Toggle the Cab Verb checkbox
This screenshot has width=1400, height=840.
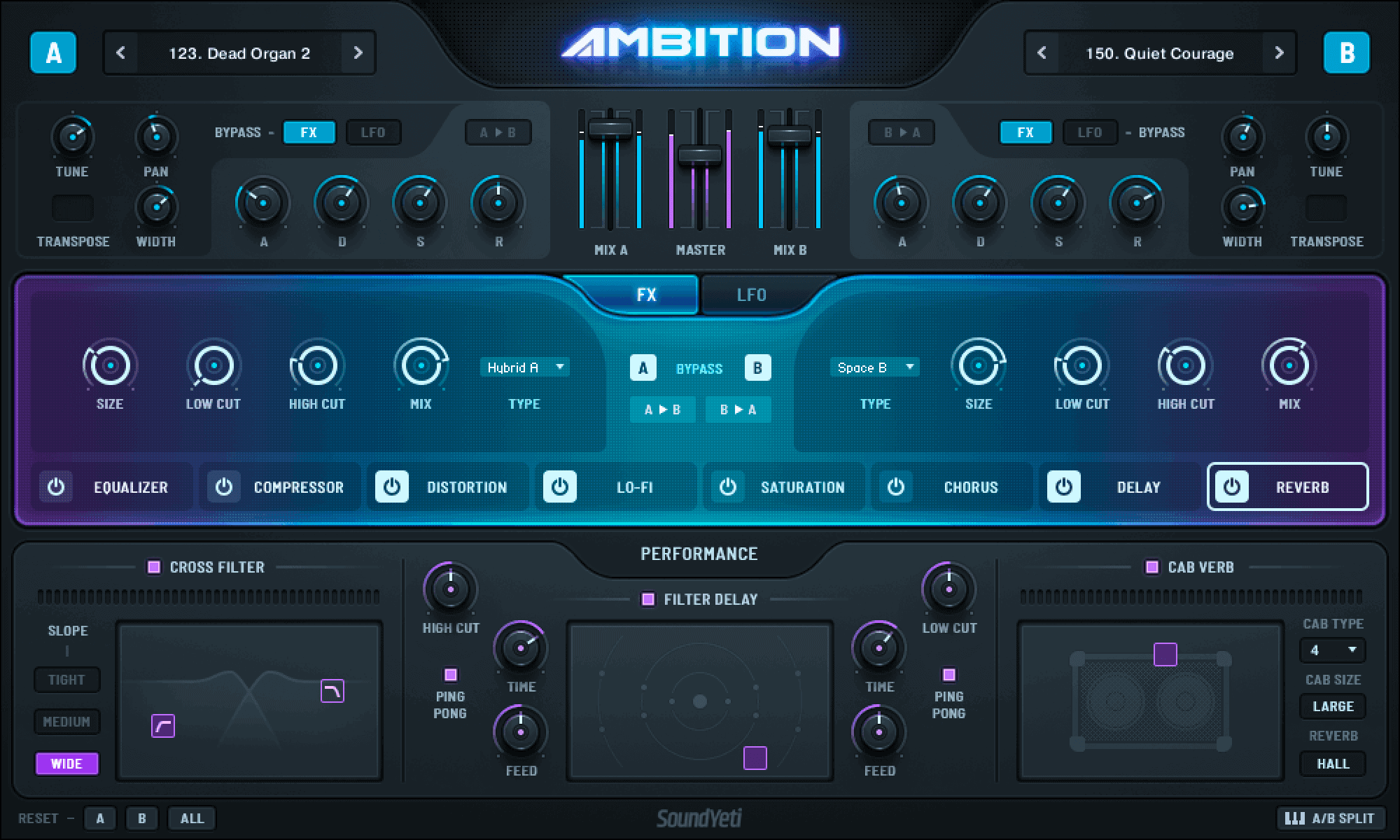[1152, 567]
